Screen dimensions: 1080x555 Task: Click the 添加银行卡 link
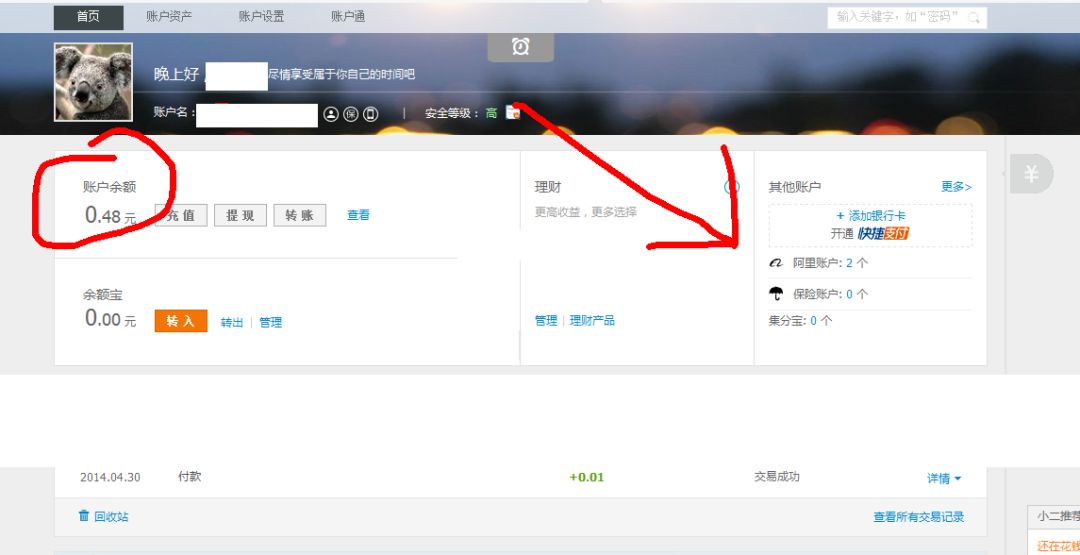(871, 216)
